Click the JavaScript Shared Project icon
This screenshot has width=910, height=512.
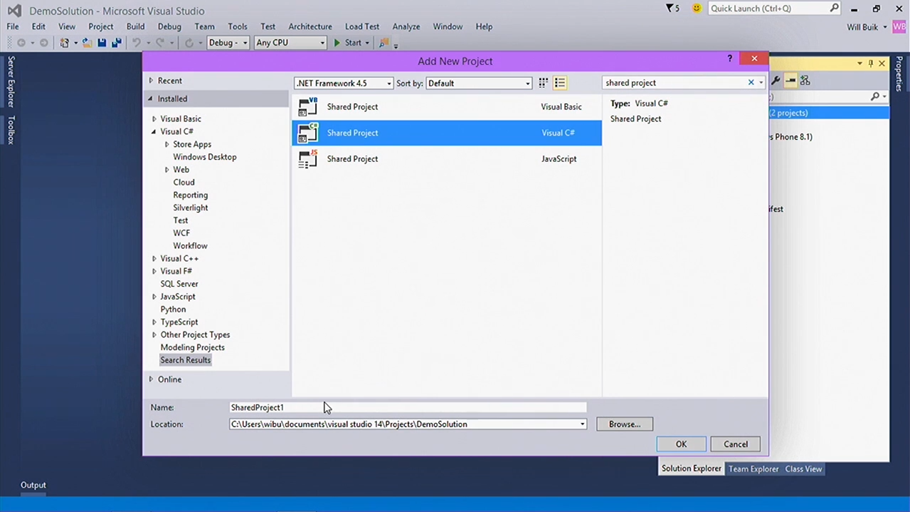click(308, 159)
